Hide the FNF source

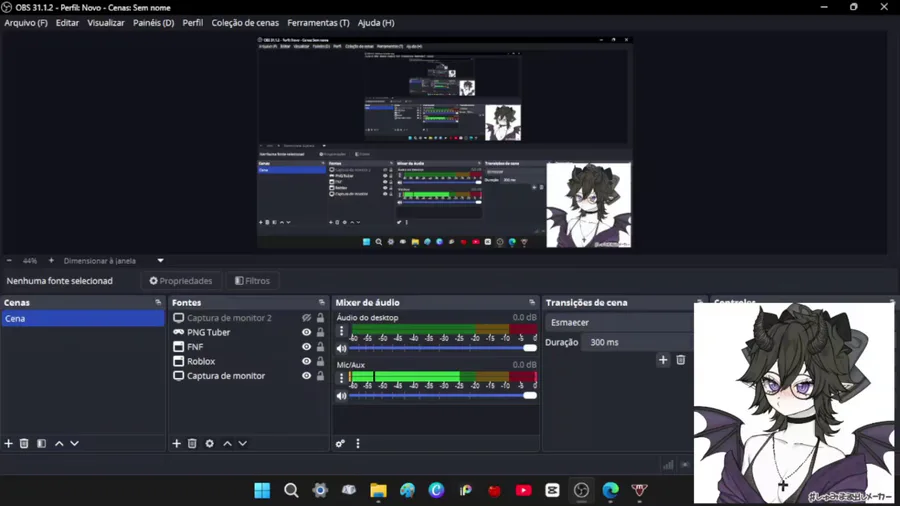(x=307, y=347)
